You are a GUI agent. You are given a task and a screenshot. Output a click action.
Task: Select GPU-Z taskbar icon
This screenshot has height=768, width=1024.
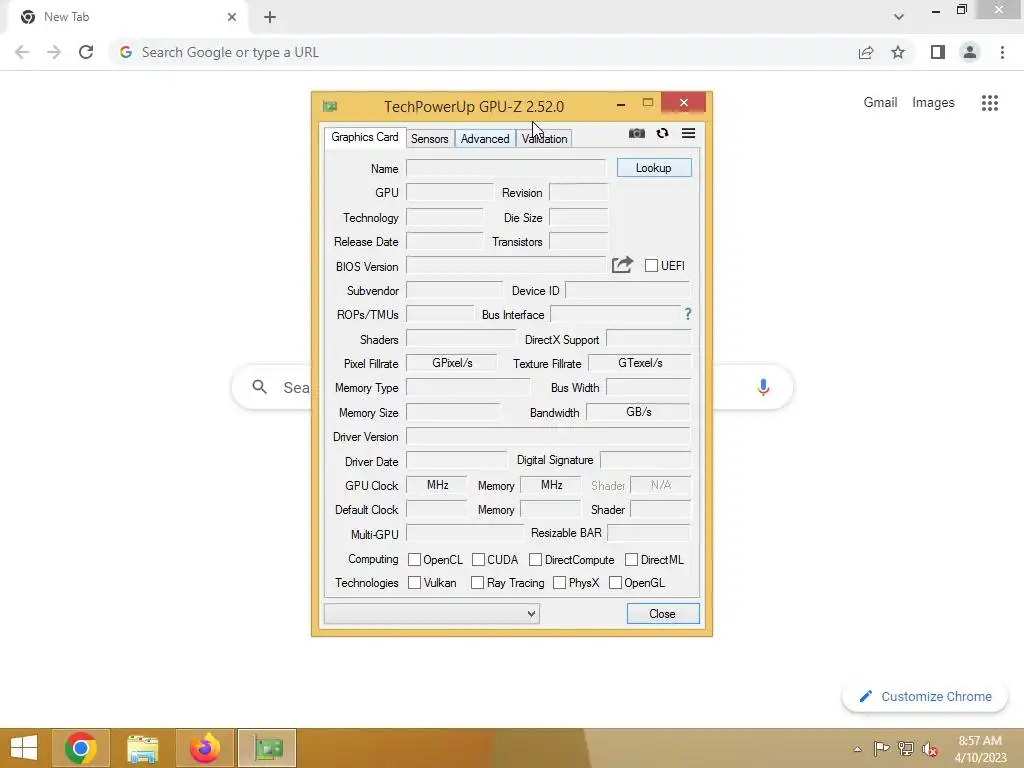pos(267,748)
